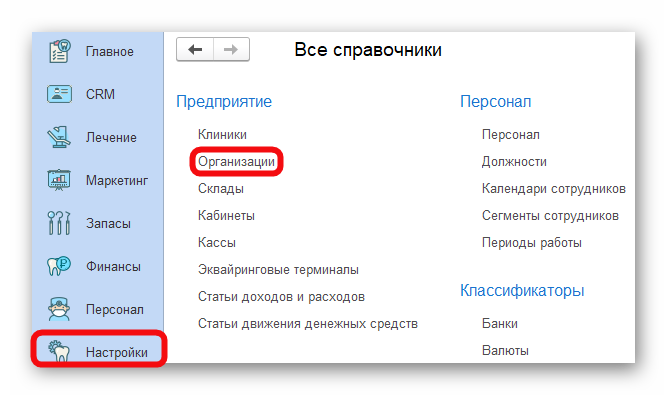667x395 pixels.
Task: Switch to the CRM section label
Action: [x=100, y=94]
